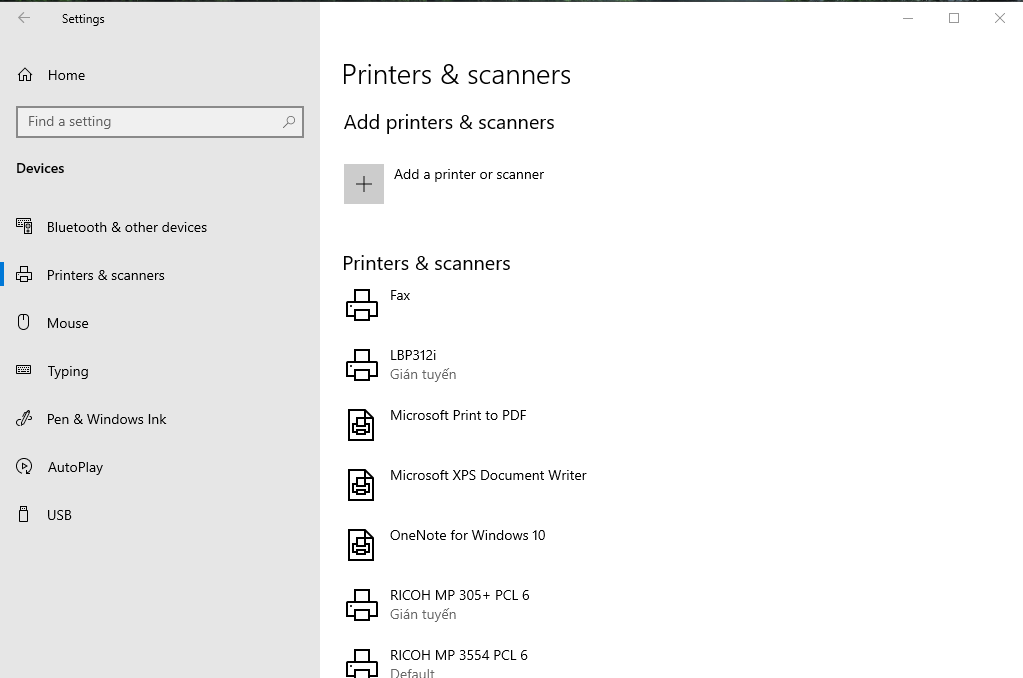The width and height of the screenshot is (1023, 678).
Task: Click the search magnifier icon
Action: pos(289,122)
